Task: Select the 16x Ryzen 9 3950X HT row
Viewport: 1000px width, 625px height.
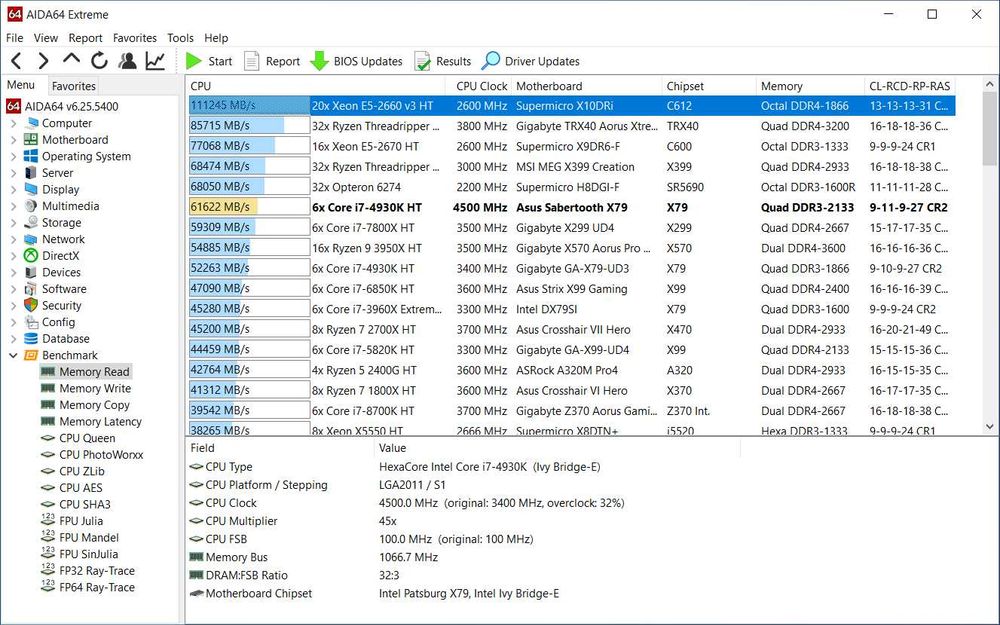Action: click(572, 248)
